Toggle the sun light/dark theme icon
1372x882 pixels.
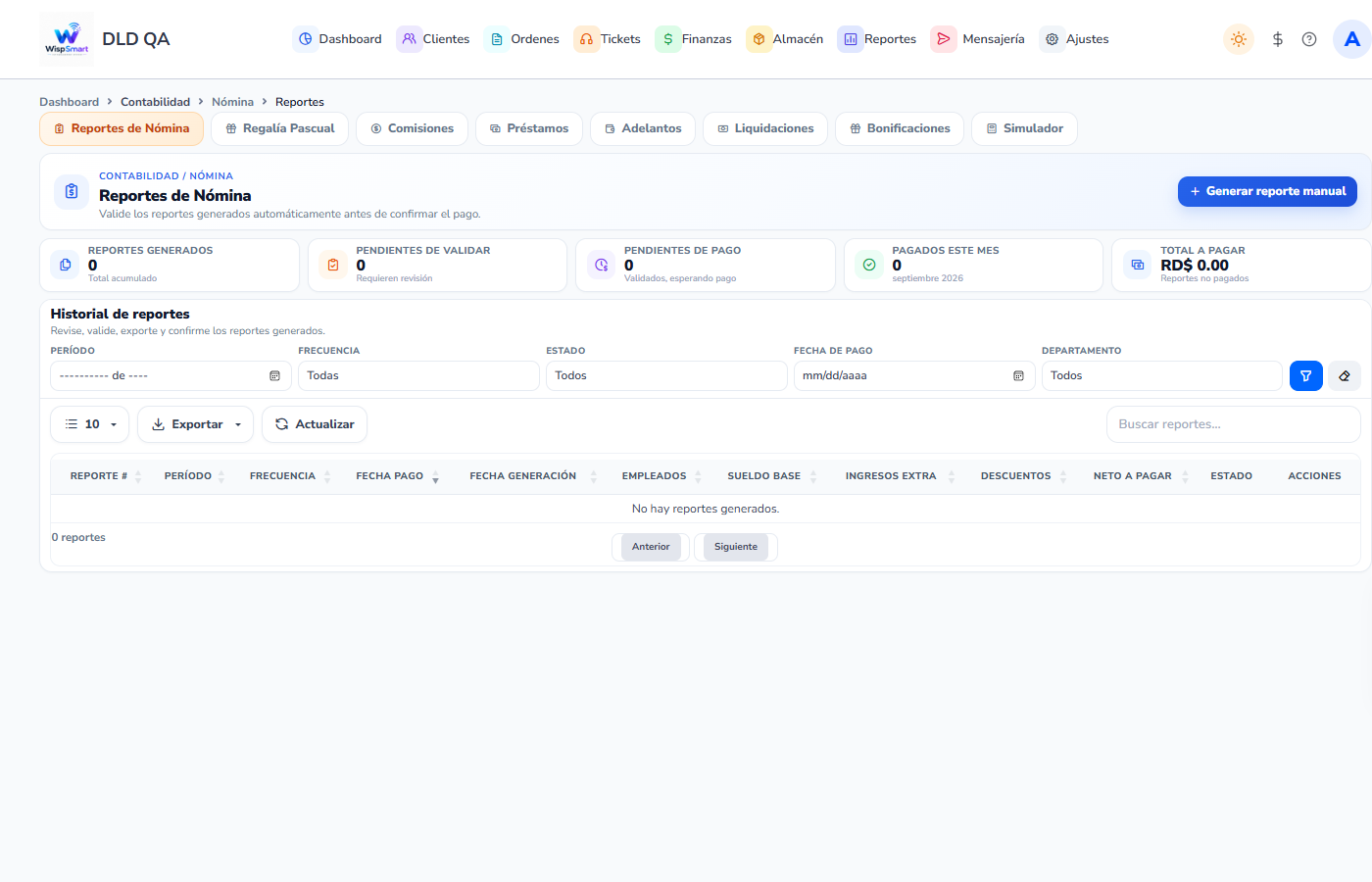pos(1239,39)
